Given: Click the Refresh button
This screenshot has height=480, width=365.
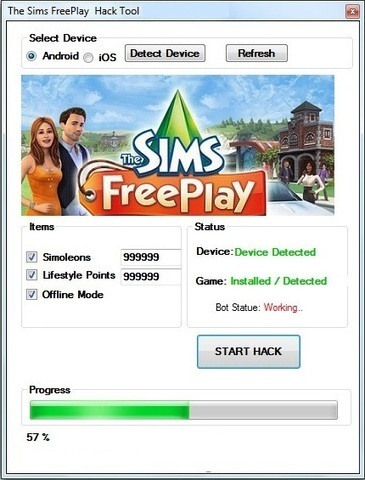Looking at the screenshot, I should tap(256, 53).
